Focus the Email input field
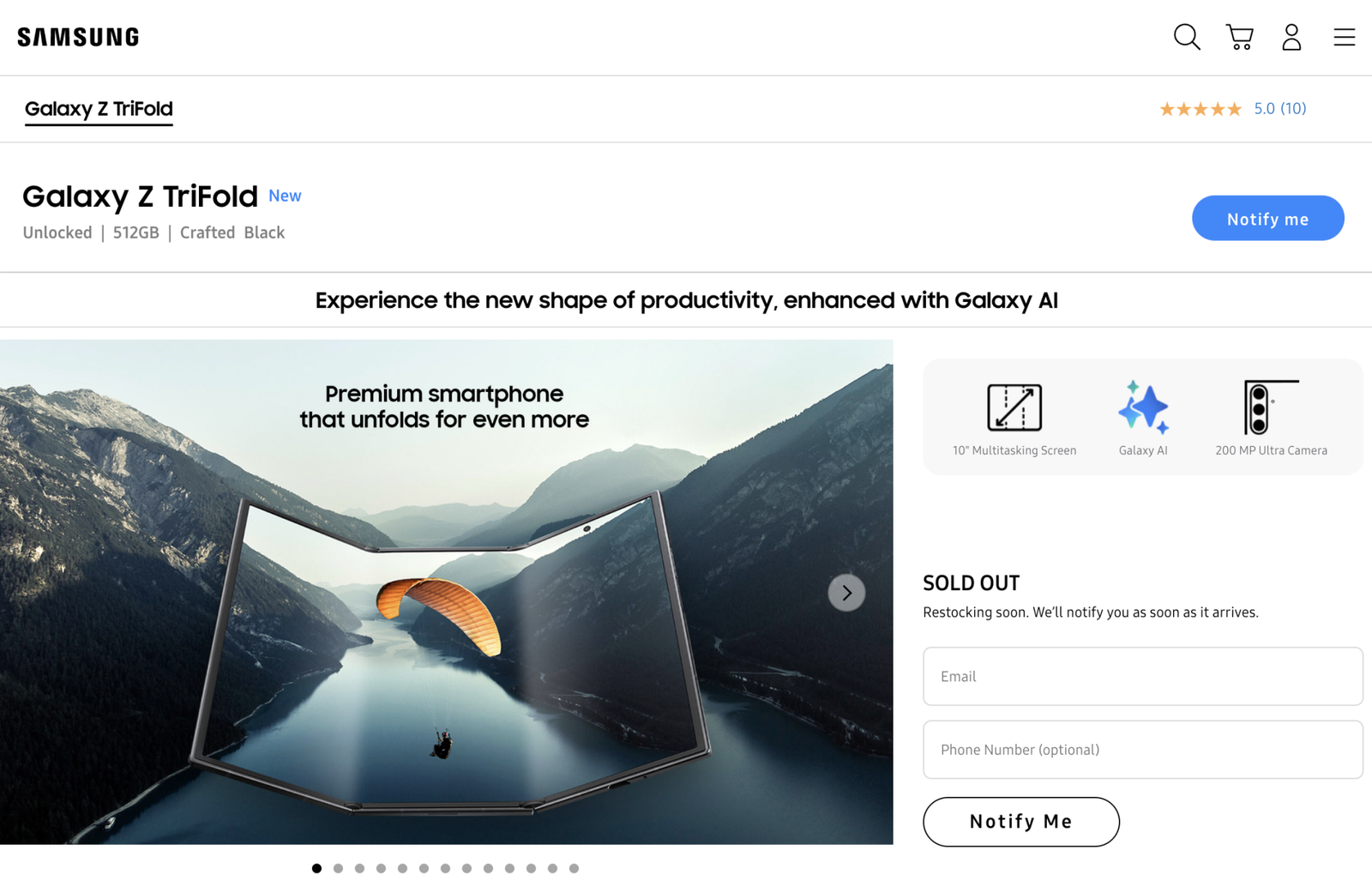Viewport: 1372px width, 875px height. (x=1142, y=677)
